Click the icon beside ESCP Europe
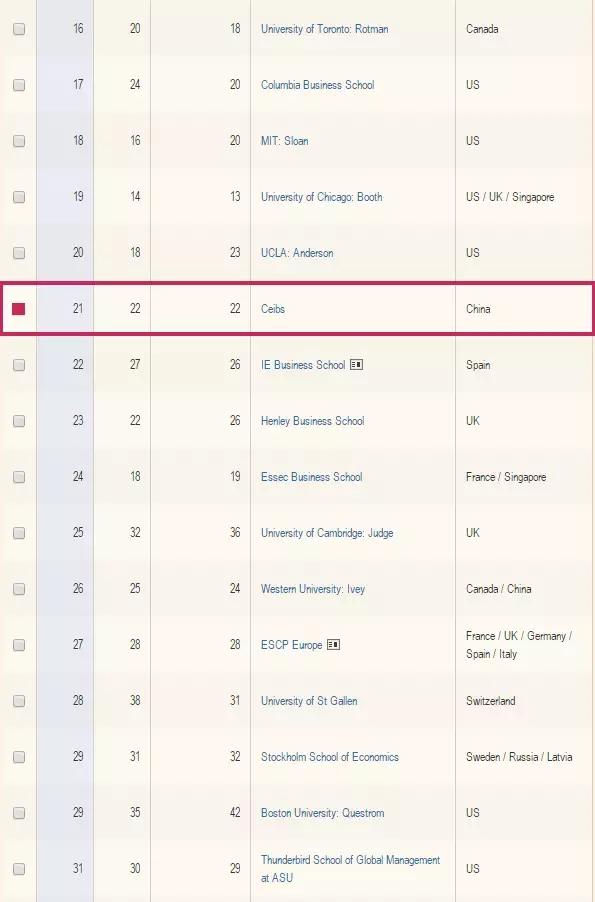 (333, 645)
